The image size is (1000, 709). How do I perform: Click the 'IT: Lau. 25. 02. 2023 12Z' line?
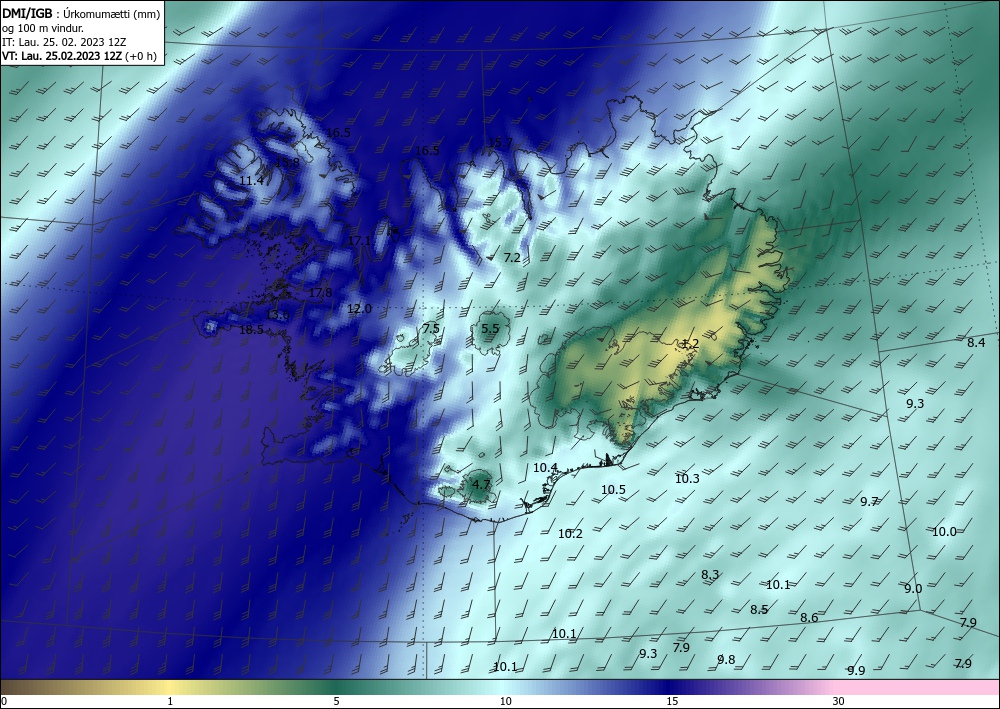click(64, 42)
